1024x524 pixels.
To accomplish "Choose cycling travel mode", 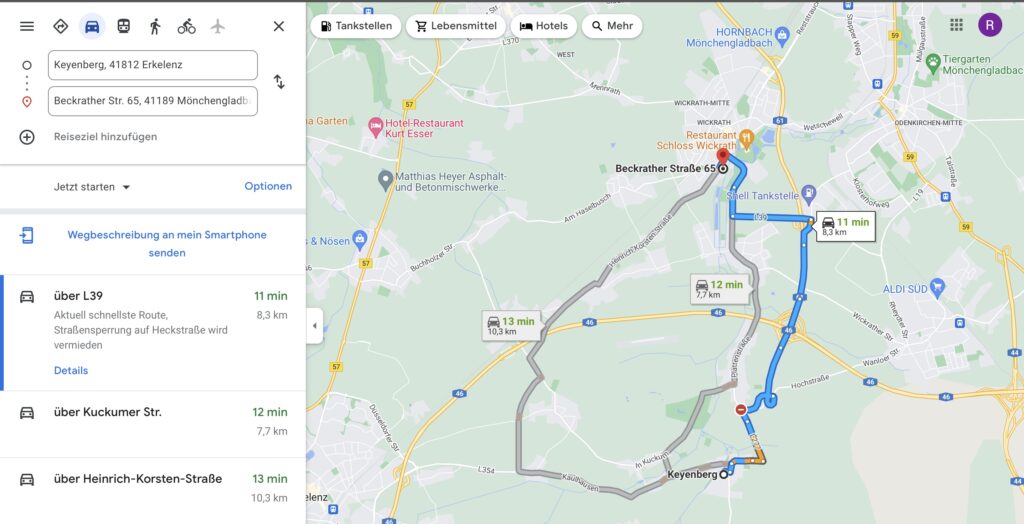I will coord(186,26).
